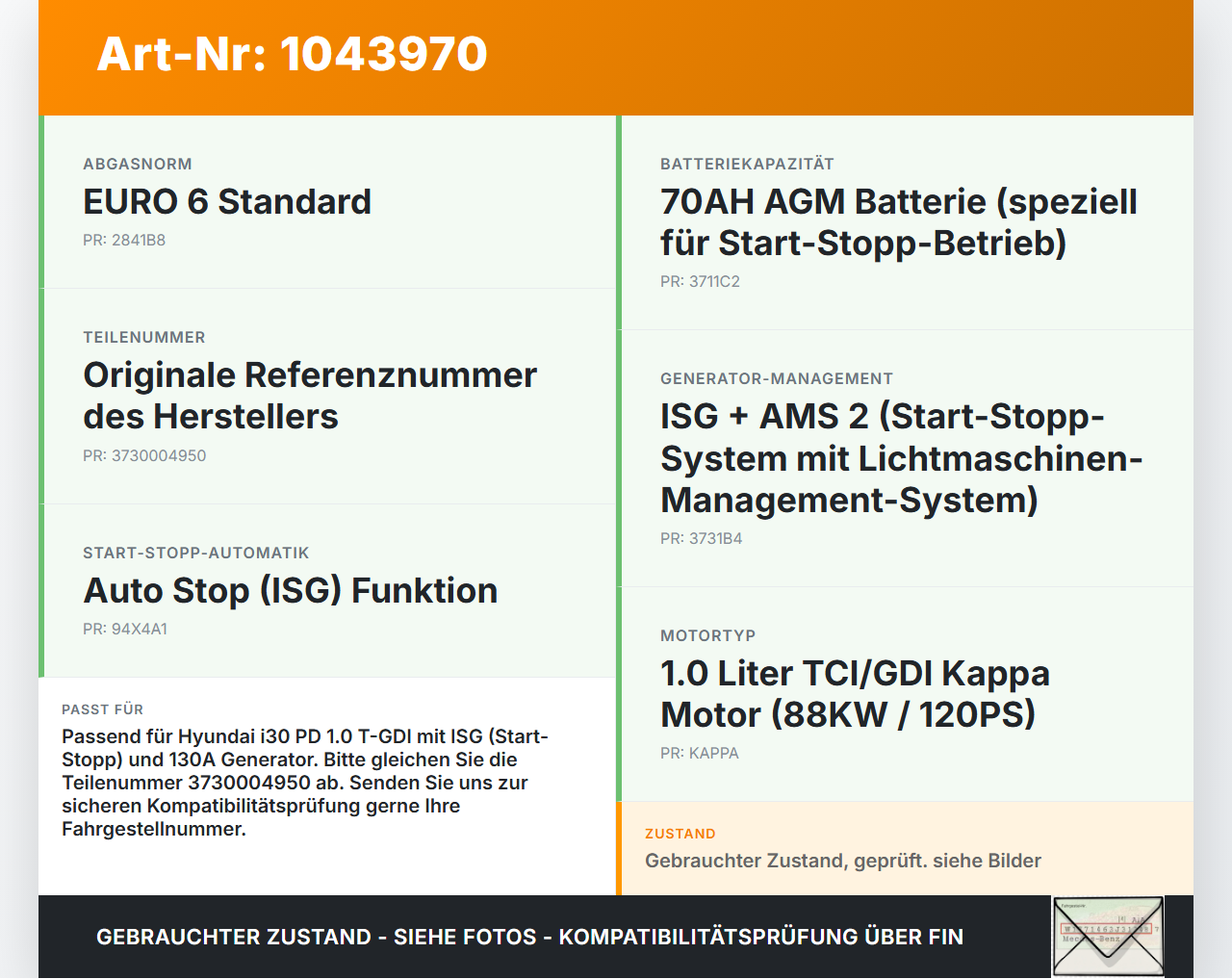The height and width of the screenshot is (979, 1232).
Task: Click the Auto Stop (ISG) Funktion heading
Action: pyautogui.click(x=291, y=590)
